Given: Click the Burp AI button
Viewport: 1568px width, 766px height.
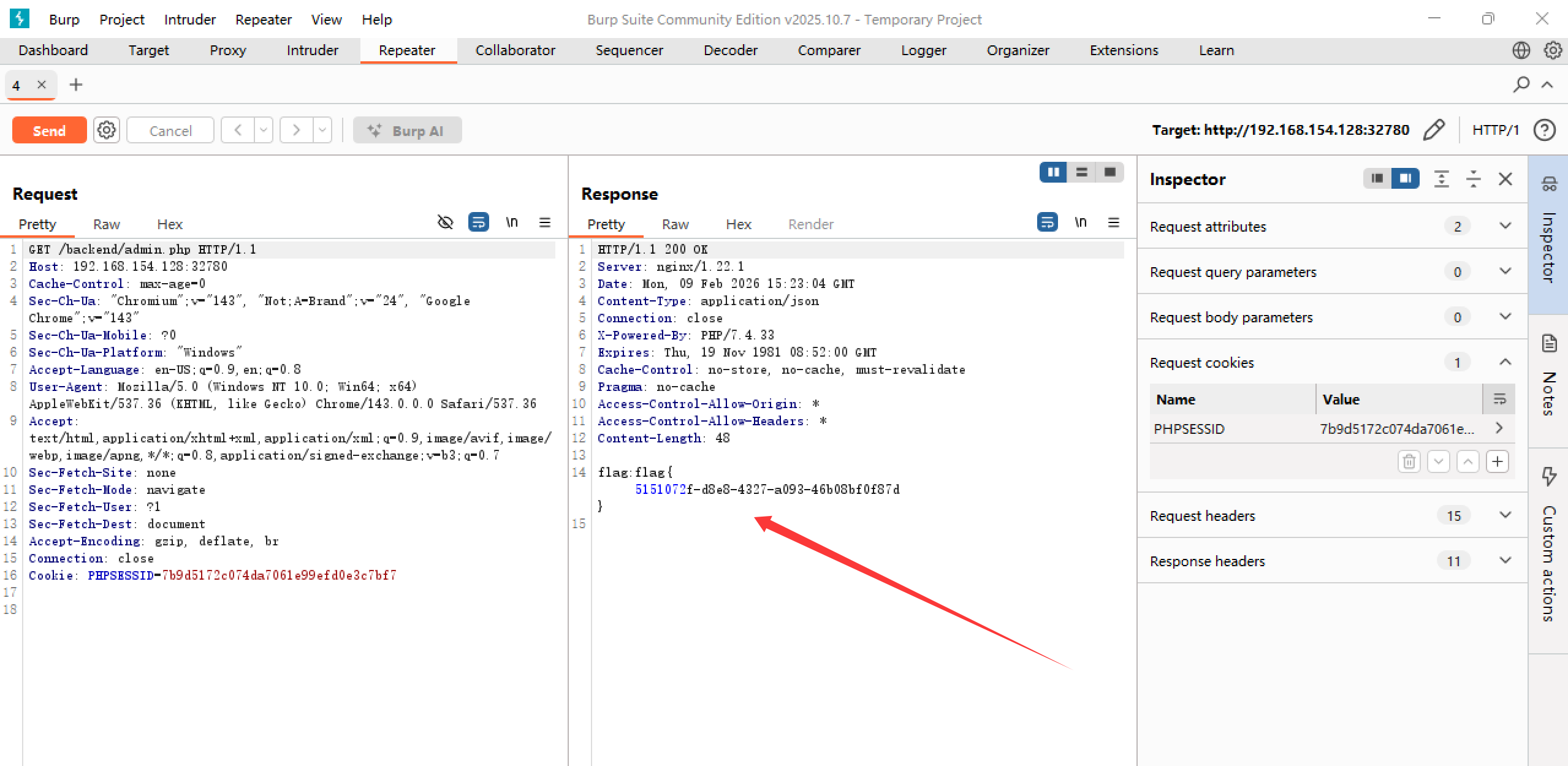Looking at the screenshot, I should tap(407, 131).
